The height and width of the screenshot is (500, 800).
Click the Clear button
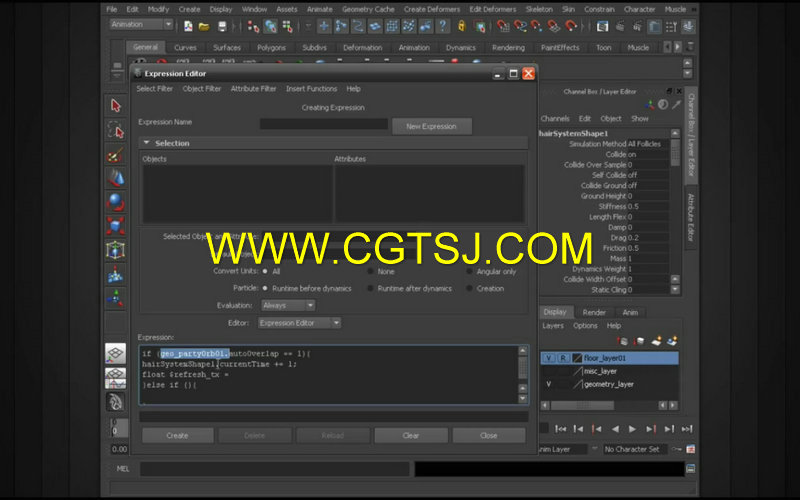[411, 436]
